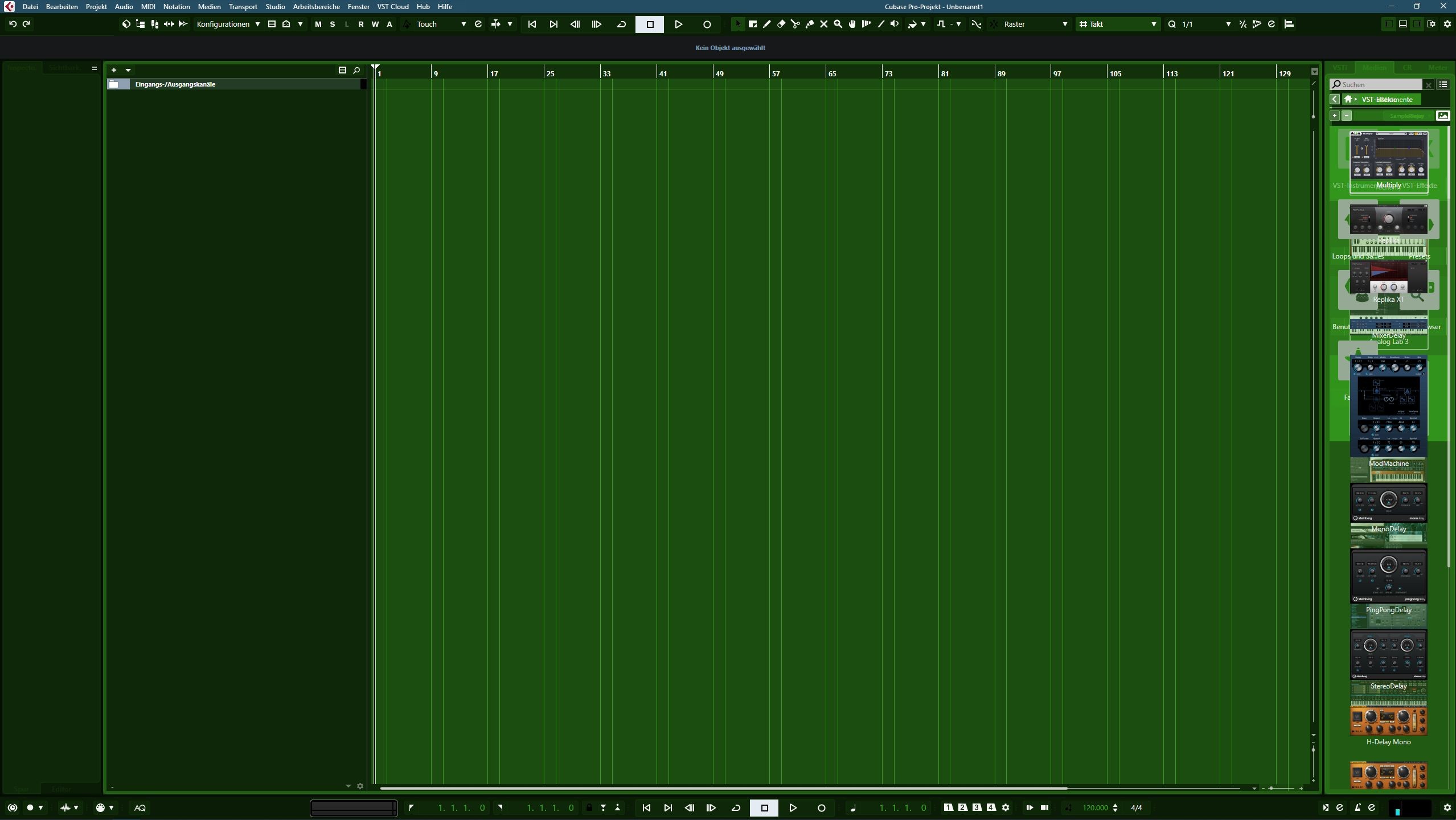Toggle Solo S button in toolbar
This screenshot has height=820, width=1456.
tap(333, 24)
